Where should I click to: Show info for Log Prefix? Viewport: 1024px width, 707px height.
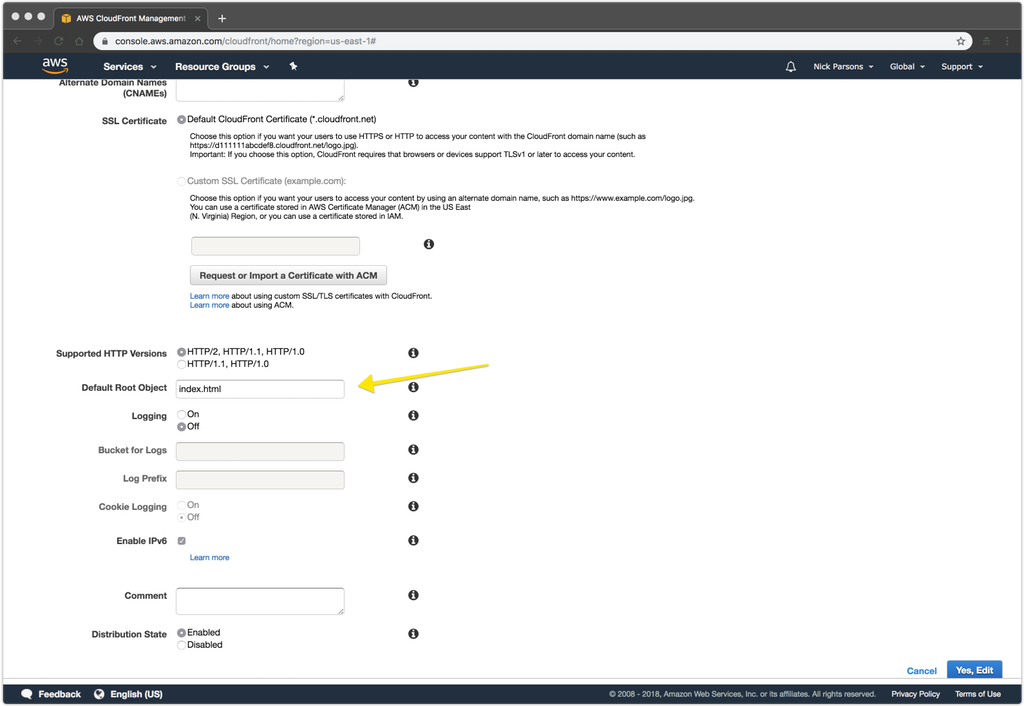[413, 478]
